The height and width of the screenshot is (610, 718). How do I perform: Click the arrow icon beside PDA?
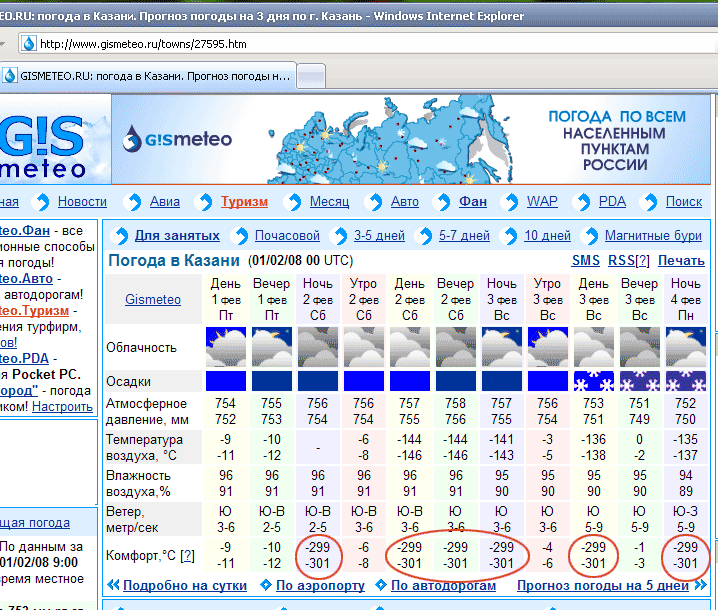tap(583, 202)
